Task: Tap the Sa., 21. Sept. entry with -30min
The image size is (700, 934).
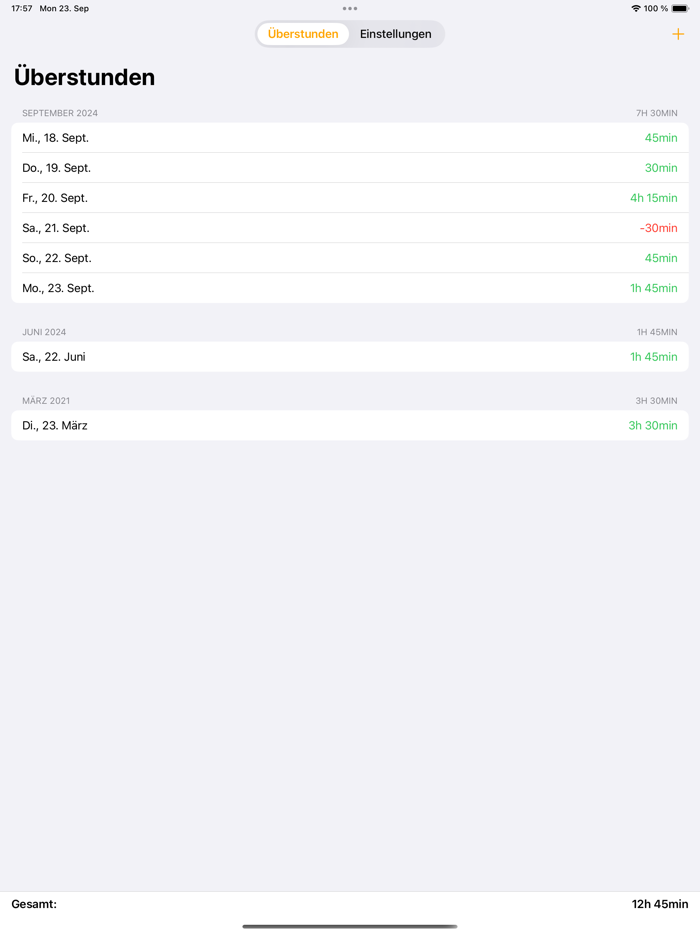Action: (350, 227)
